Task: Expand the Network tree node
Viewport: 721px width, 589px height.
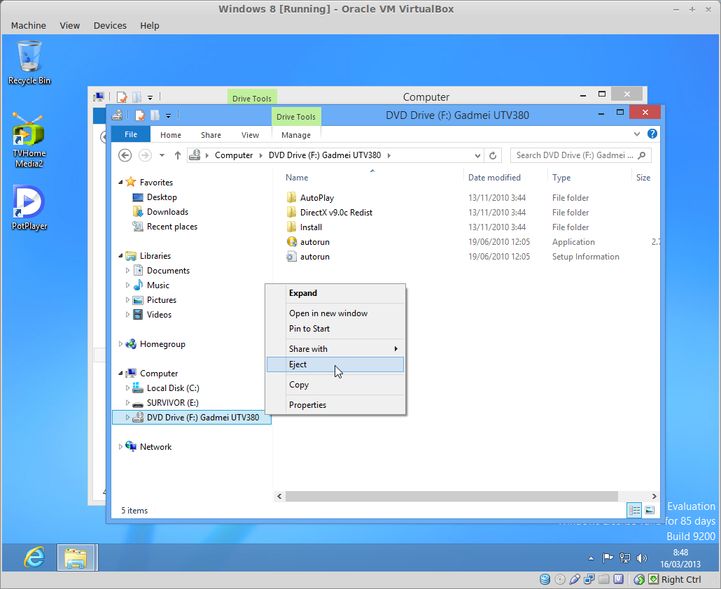Action: click(120, 446)
